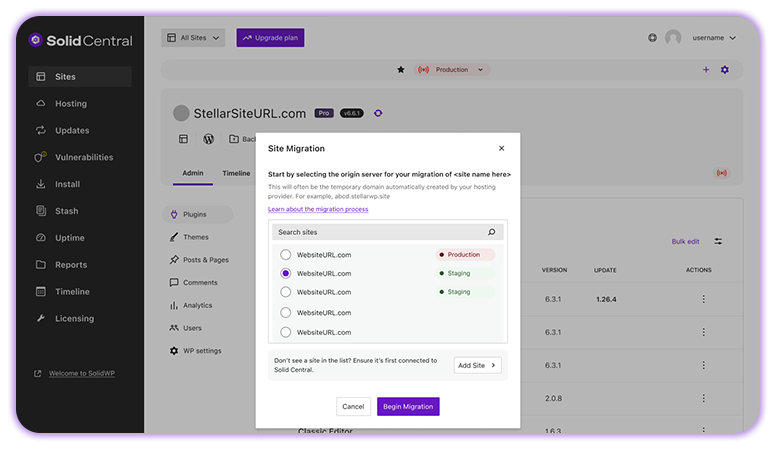This screenshot has width=775, height=450.
Task: Open the Production environment dropdown
Action: (452, 70)
